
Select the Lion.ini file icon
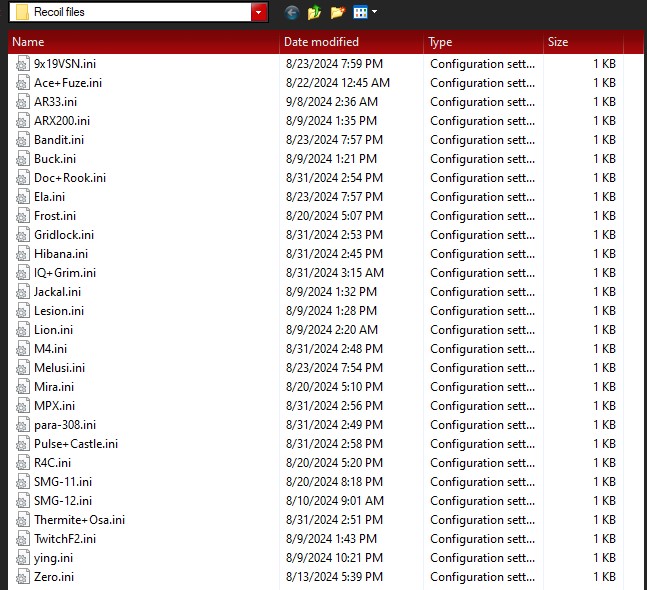23,329
